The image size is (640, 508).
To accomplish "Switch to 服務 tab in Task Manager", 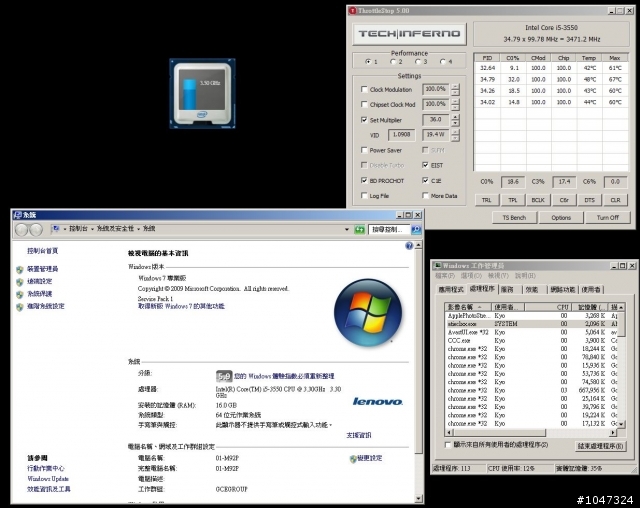I will [507, 290].
